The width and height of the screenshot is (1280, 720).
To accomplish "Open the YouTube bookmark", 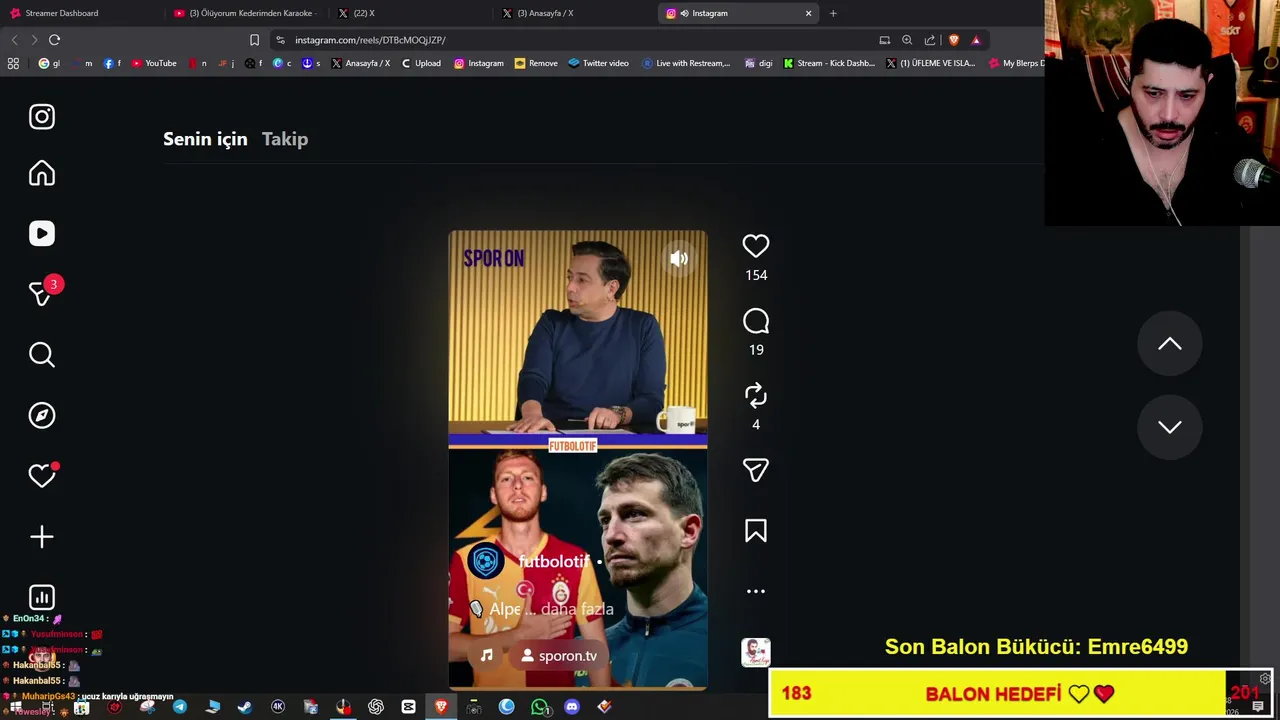I will pyautogui.click(x=154, y=63).
